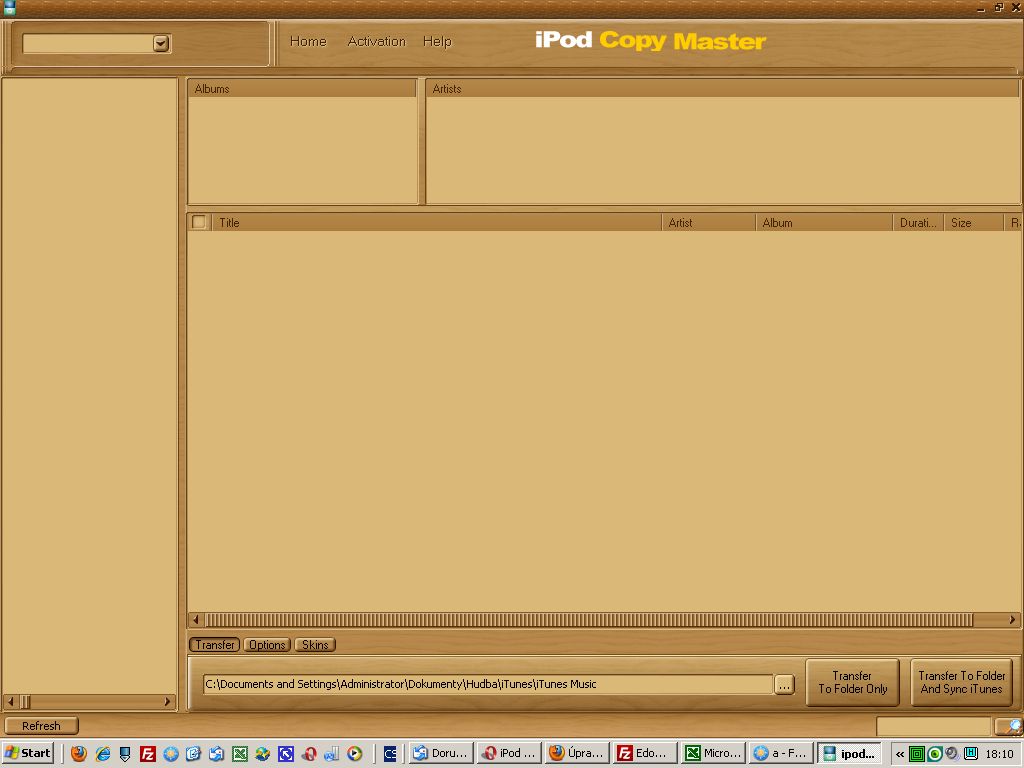The image size is (1024, 768).
Task: Switch to the iPod Opera taskbar window
Action: coord(509,753)
